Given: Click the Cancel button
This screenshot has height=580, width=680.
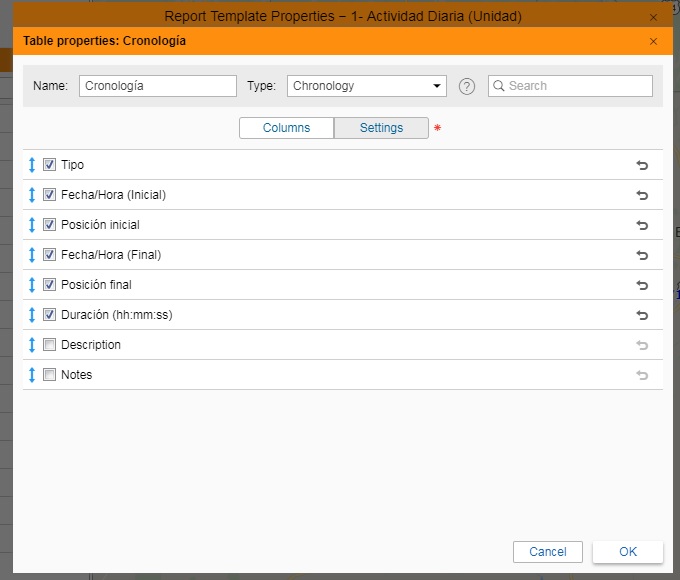Looking at the screenshot, I should (x=547, y=552).
